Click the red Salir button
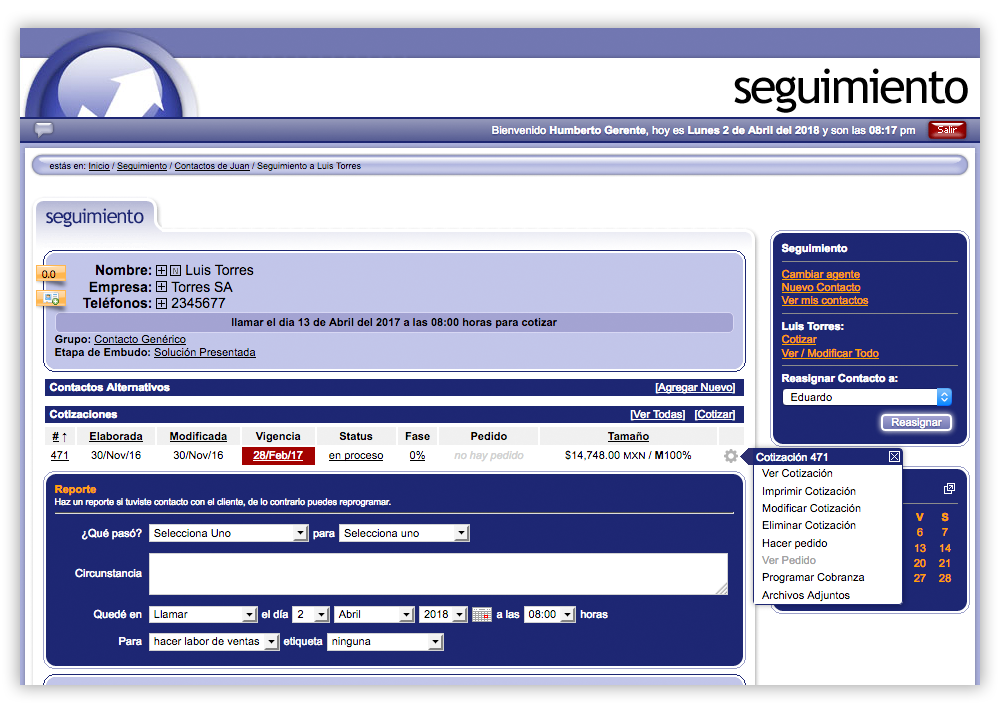This screenshot has height=722, width=1000. pos(946,130)
